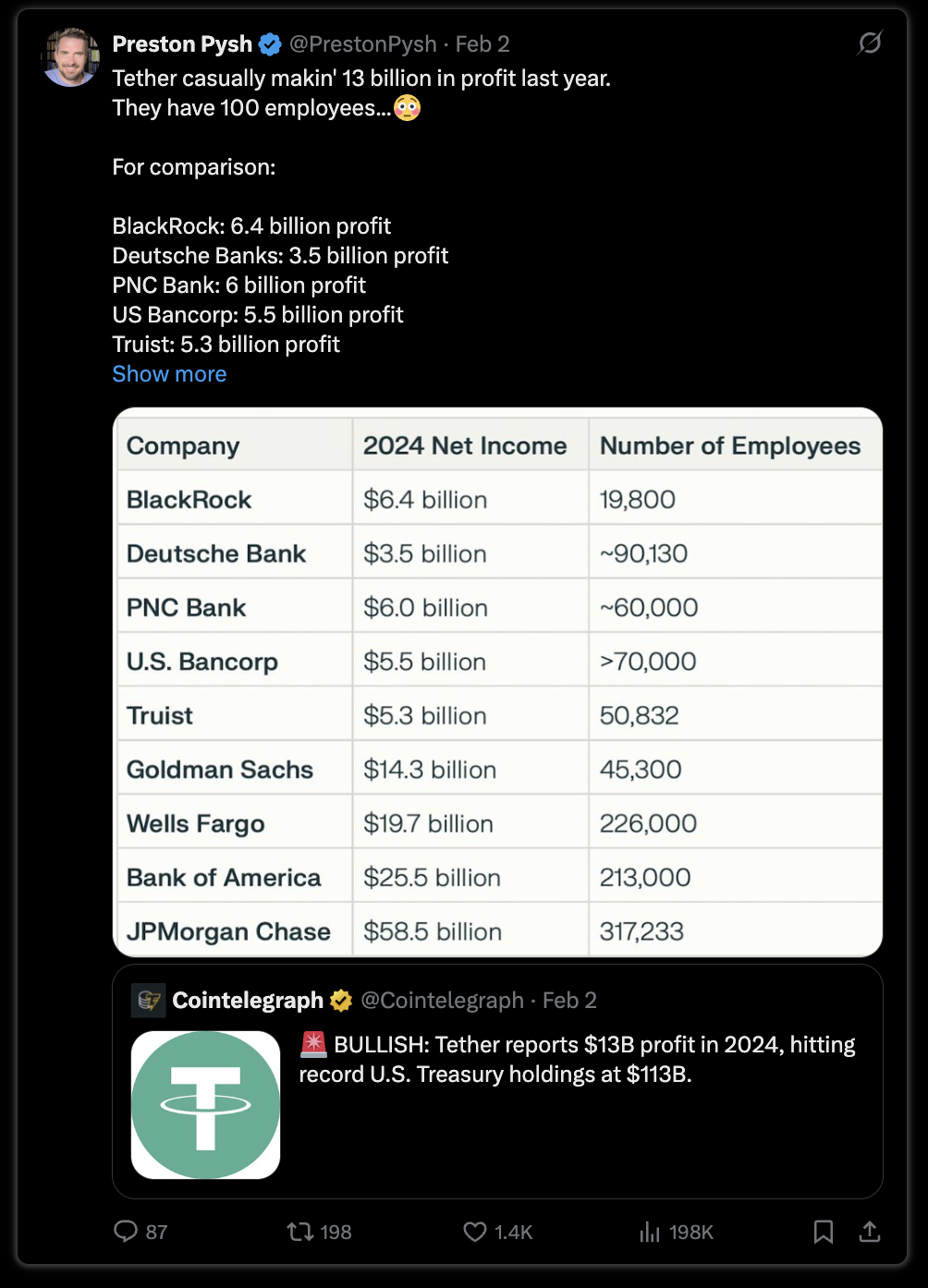The height and width of the screenshot is (1288, 928).
Task: Click the @PrestonPysh handle
Action: pos(362,44)
